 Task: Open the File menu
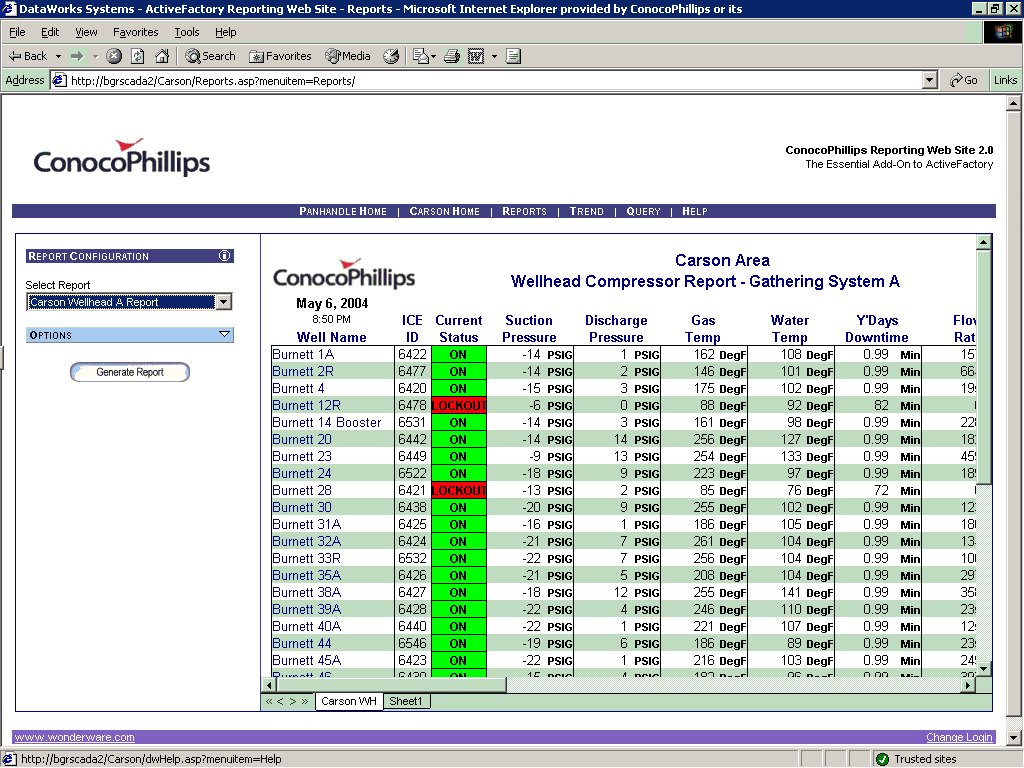click(x=17, y=32)
